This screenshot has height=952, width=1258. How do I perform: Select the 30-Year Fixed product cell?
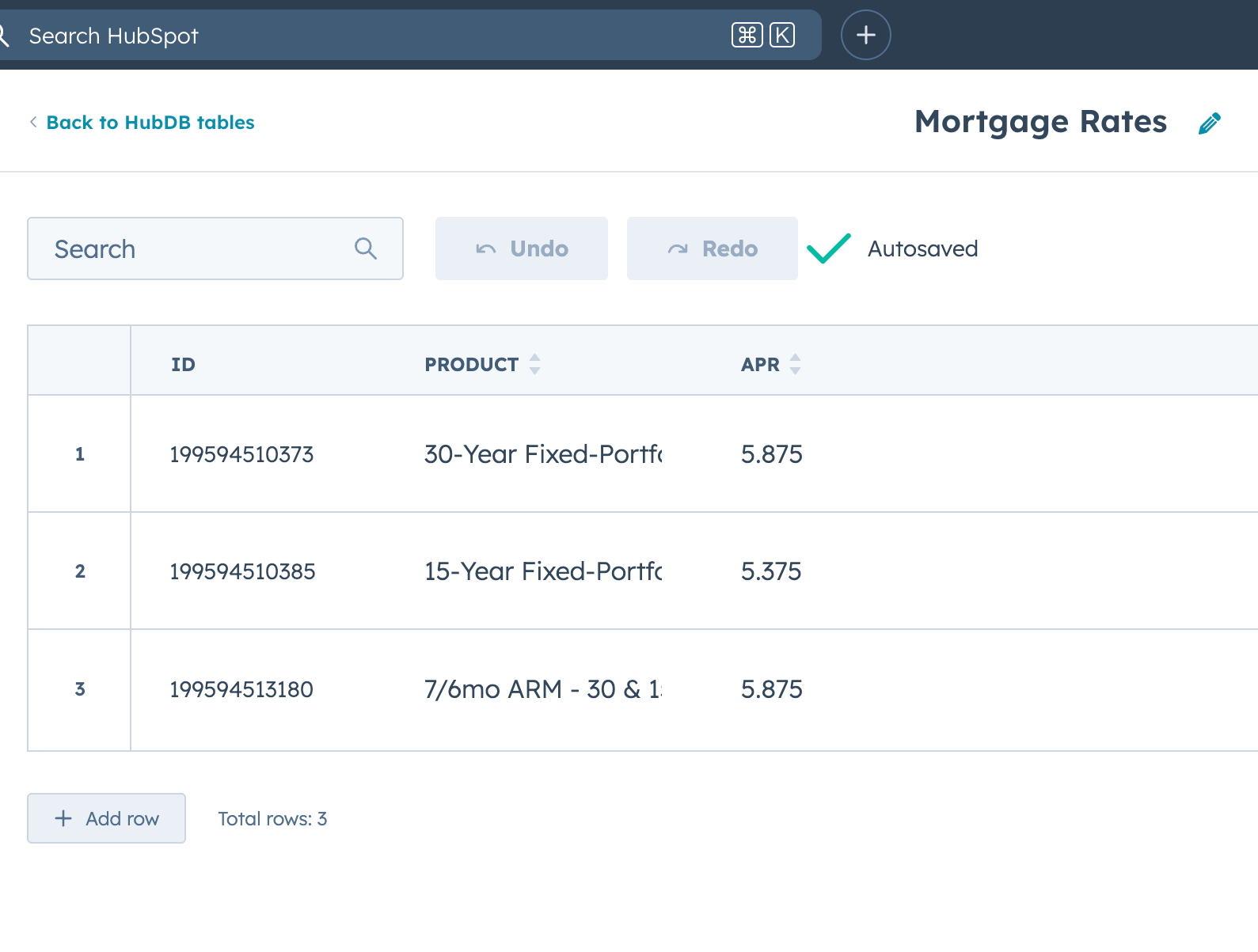click(543, 454)
